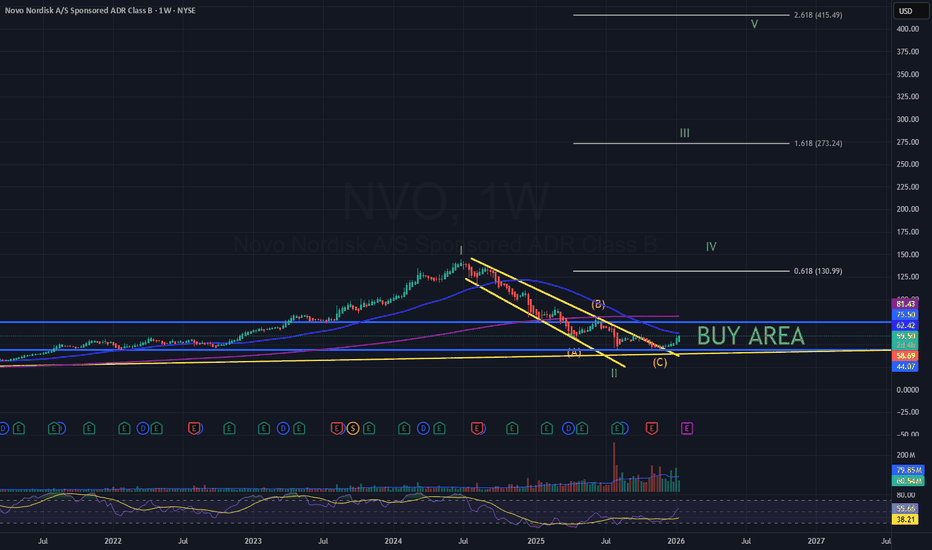The image size is (932, 550).
Task: Click the blue 75.50 price label
Action: click(x=905, y=315)
